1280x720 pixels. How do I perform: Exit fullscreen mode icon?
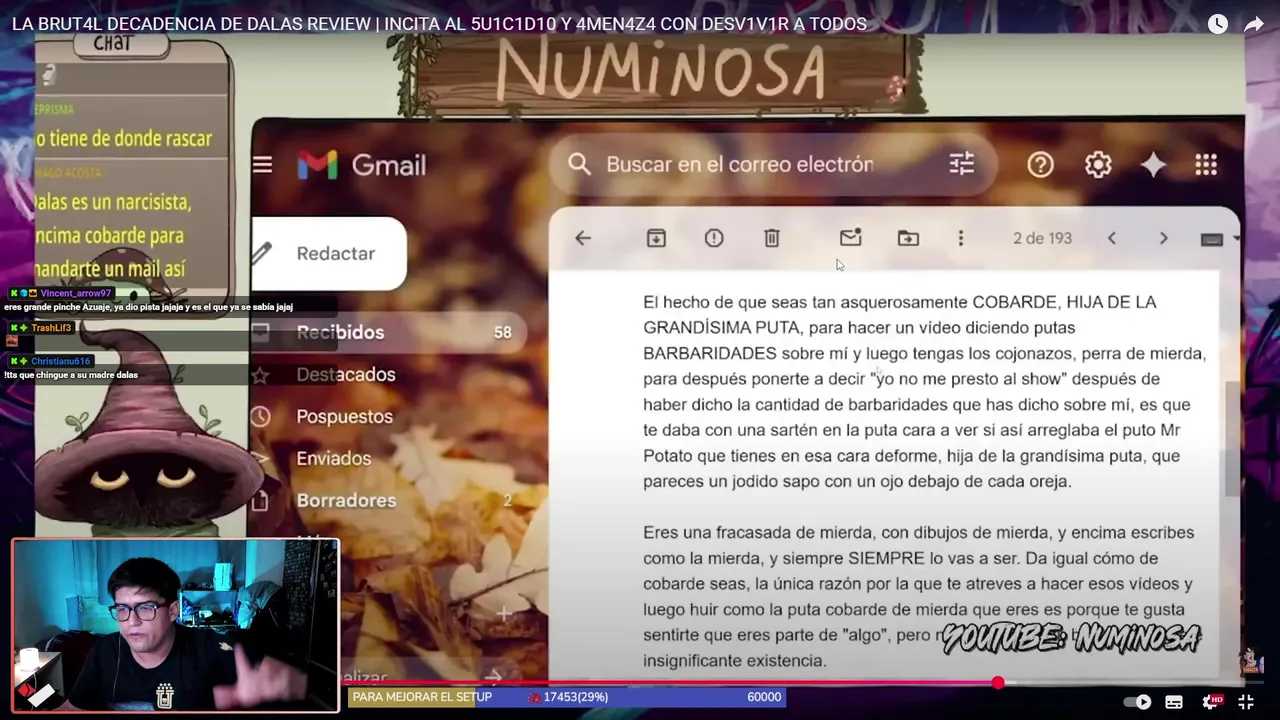coord(1246,702)
